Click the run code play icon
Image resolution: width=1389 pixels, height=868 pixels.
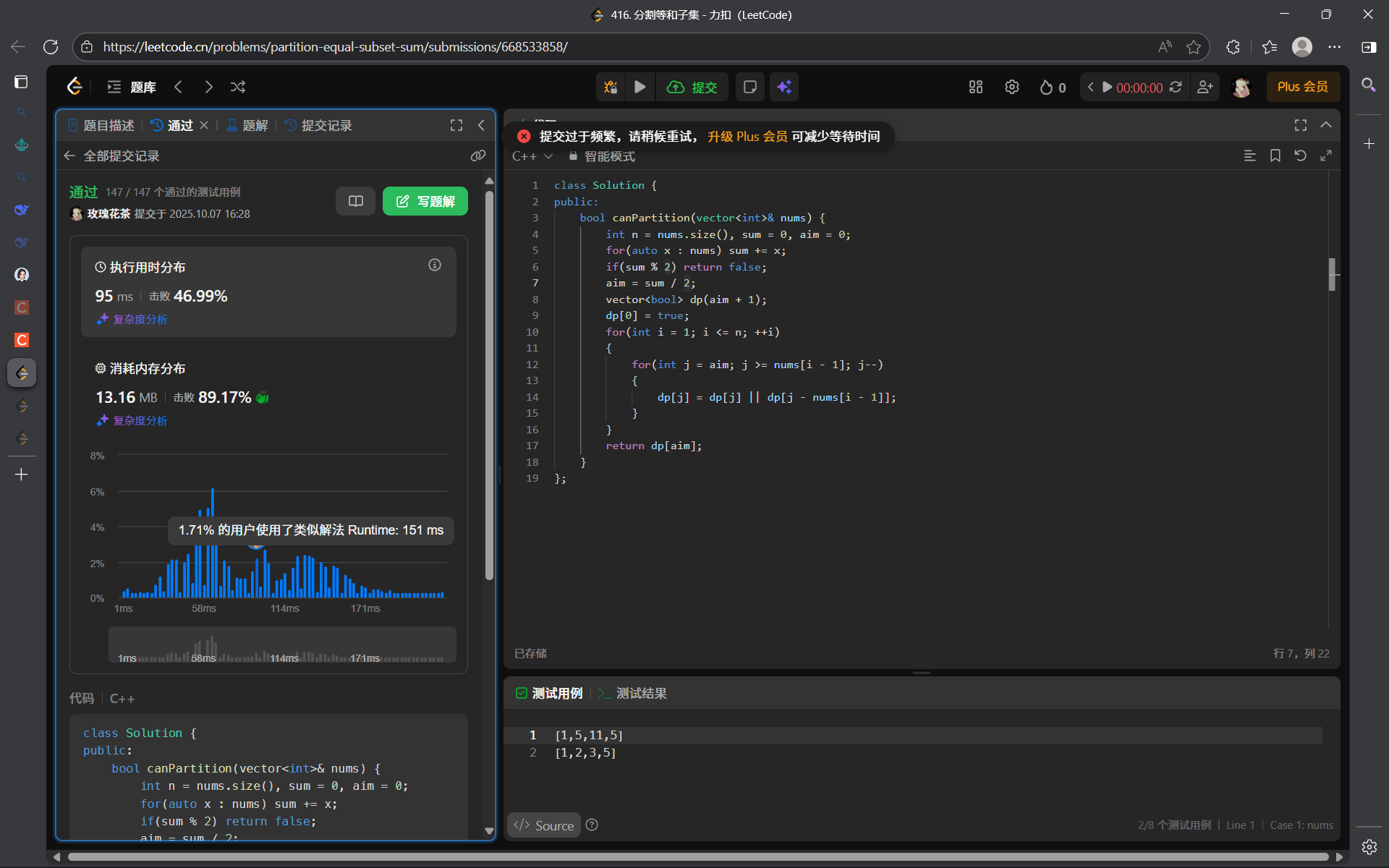coord(640,87)
